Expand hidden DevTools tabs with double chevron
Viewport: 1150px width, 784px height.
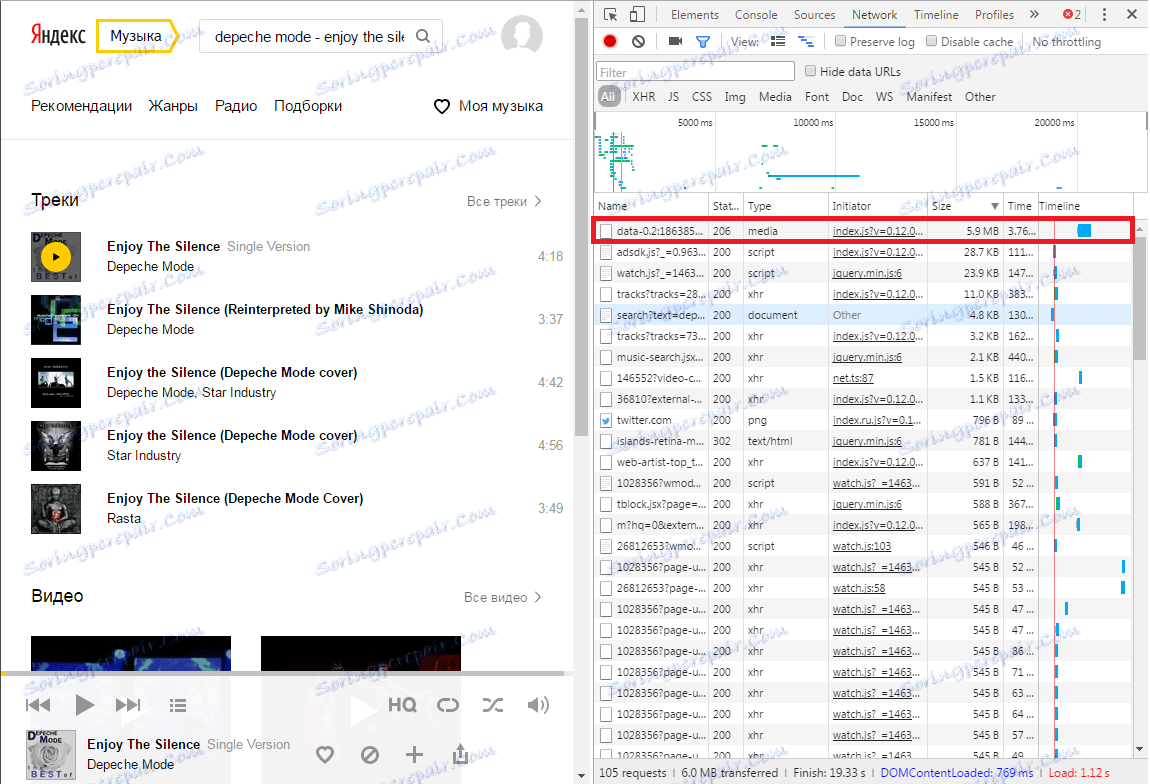[1034, 15]
